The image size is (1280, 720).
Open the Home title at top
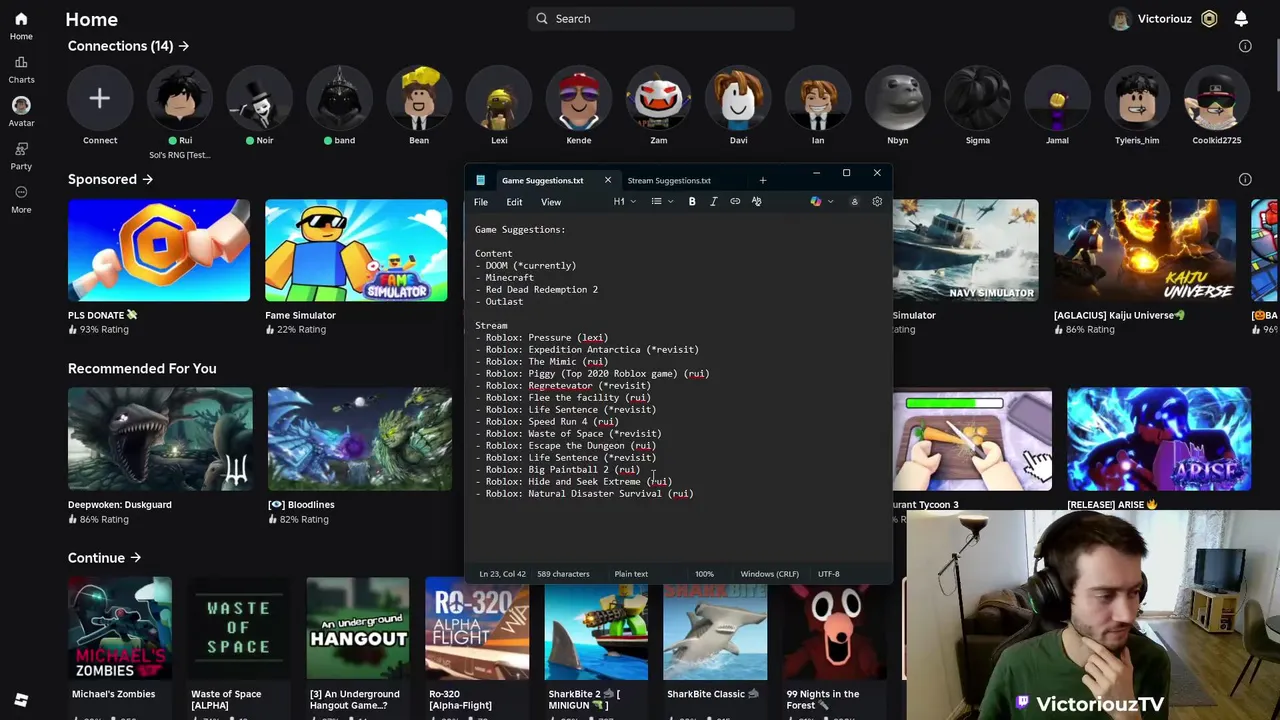(91, 19)
